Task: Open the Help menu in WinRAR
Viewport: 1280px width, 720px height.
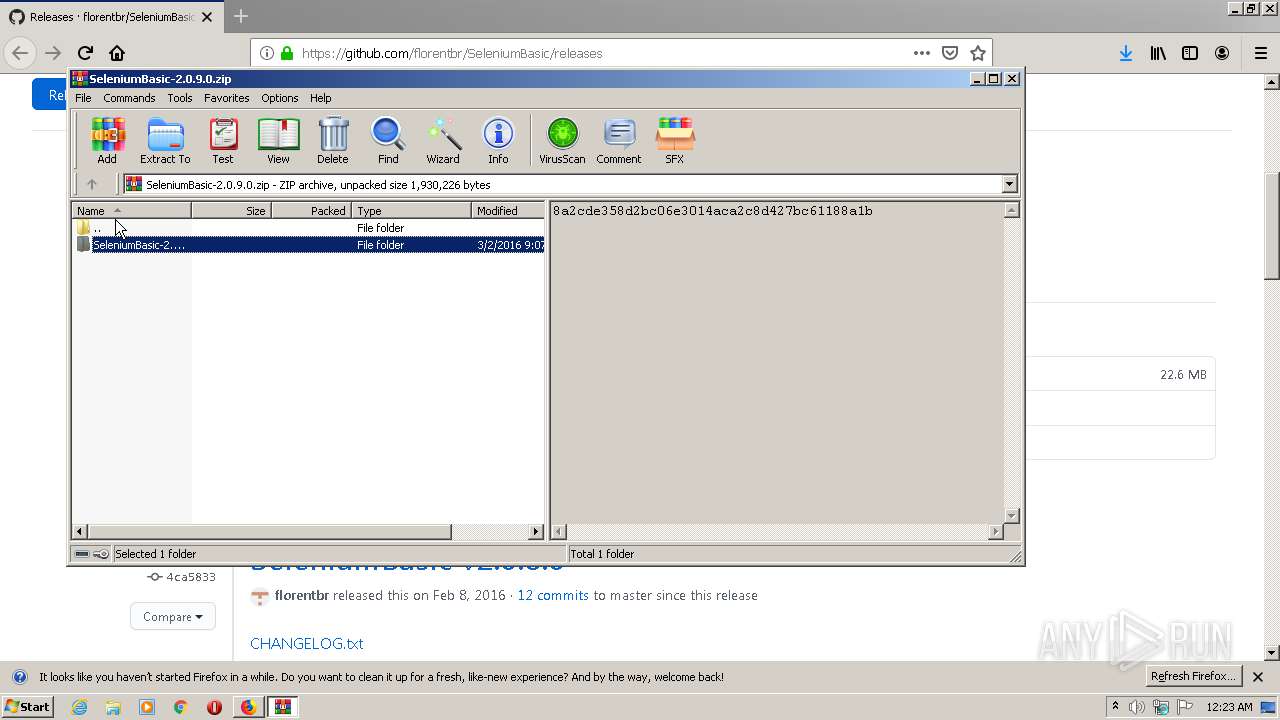Action: [x=320, y=98]
